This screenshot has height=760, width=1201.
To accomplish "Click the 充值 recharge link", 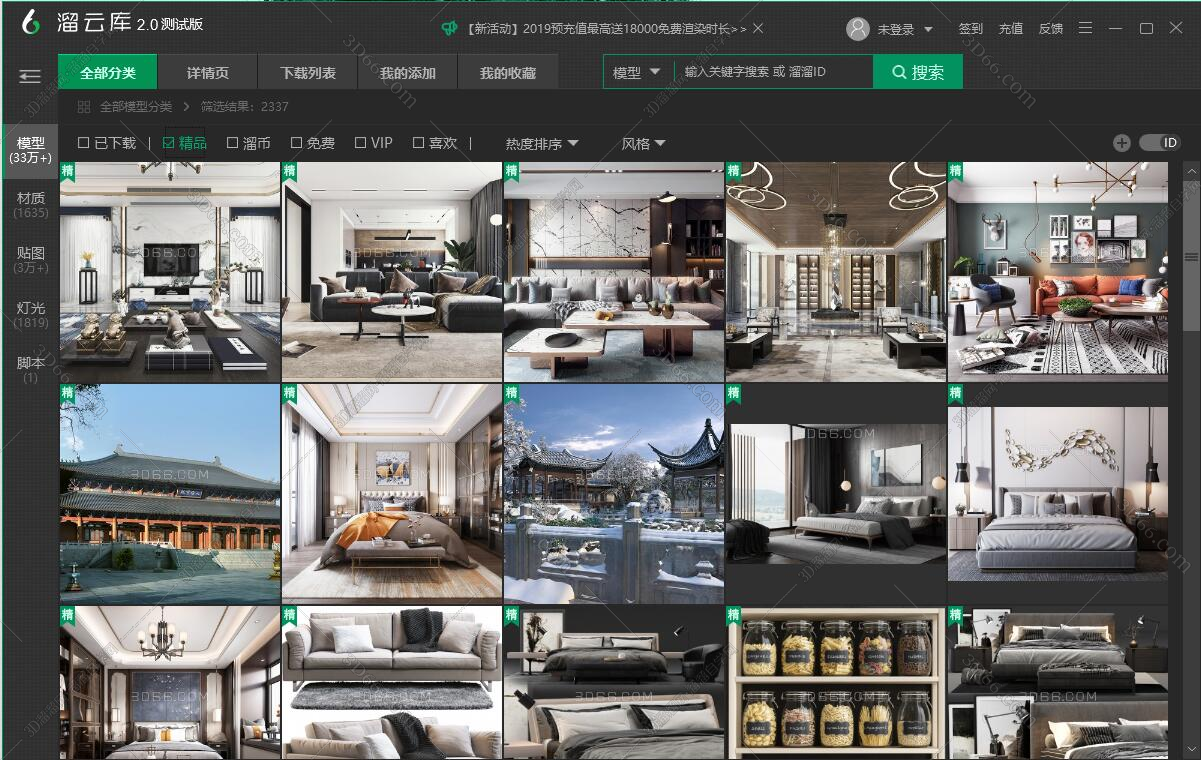I will click(1011, 29).
